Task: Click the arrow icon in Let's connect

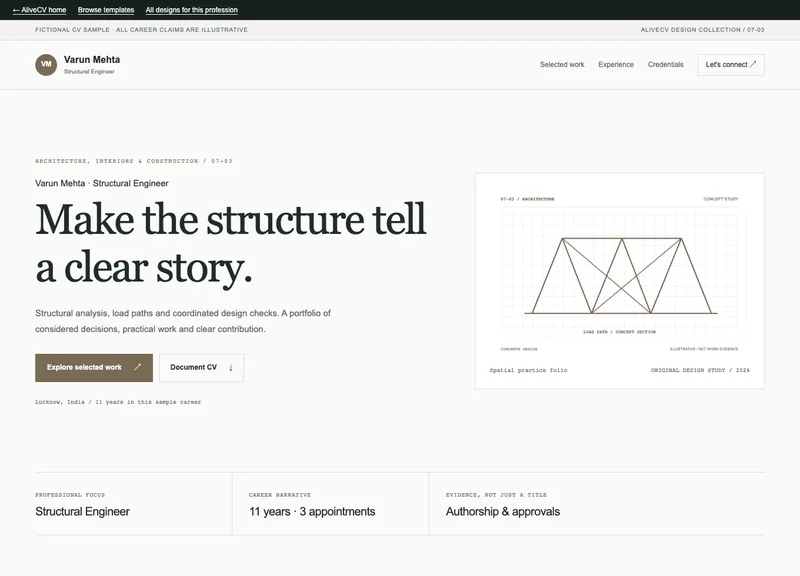Action: pos(753,64)
